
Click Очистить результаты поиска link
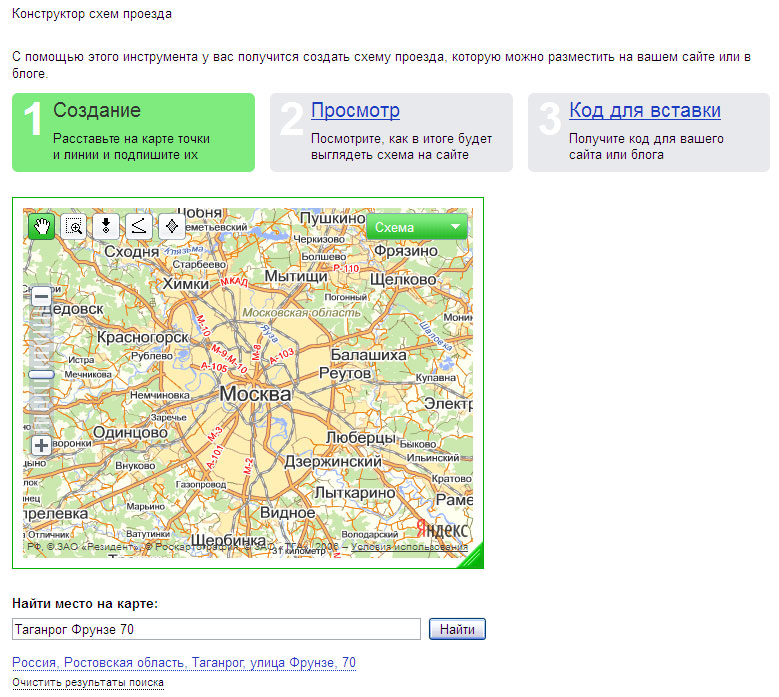coord(88,683)
